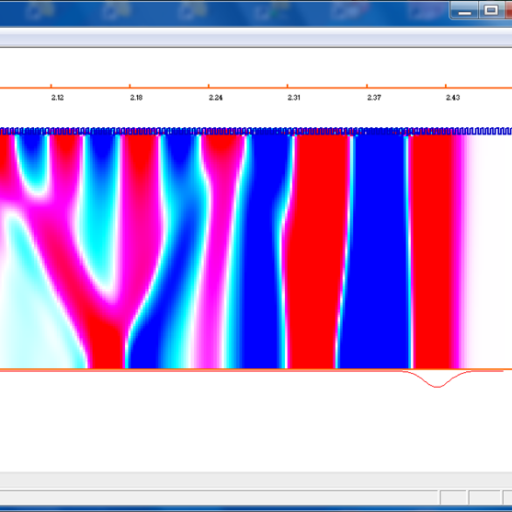Click the first small status bar cell
512x512 pixels.
click(453, 498)
